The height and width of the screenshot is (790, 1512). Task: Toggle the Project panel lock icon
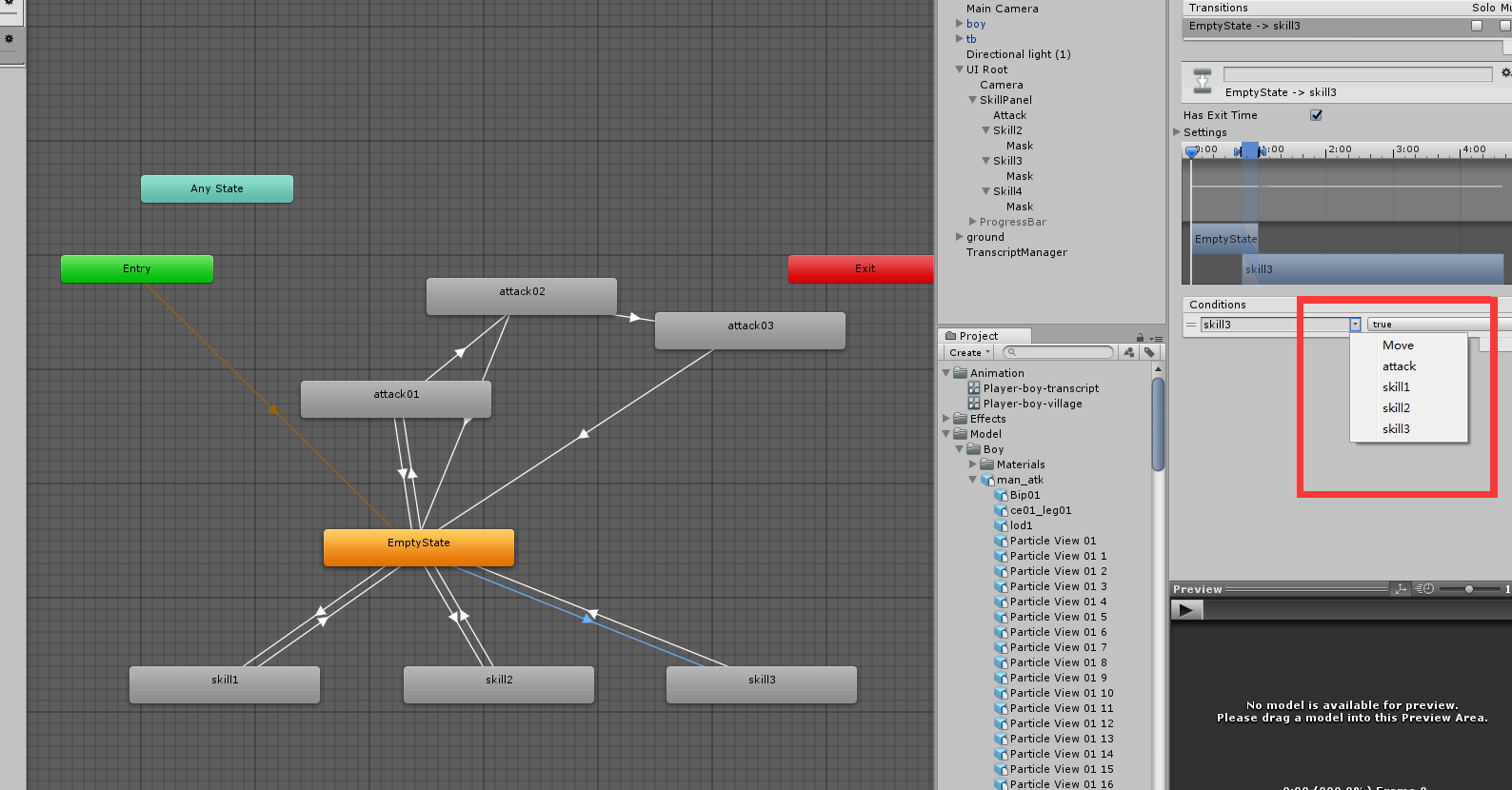pos(1140,337)
